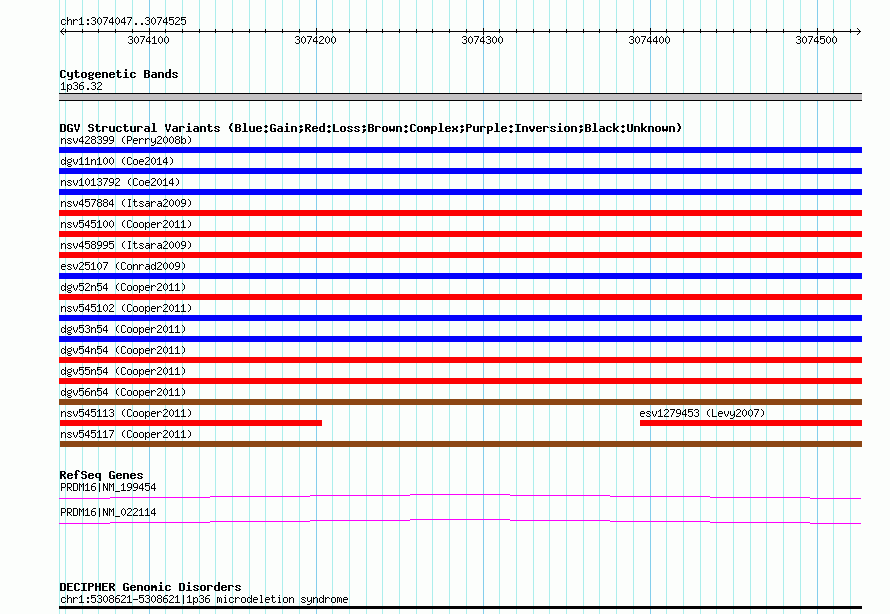Click the DGV Structural Variants track title
The width and height of the screenshot is (890, 614).
pos(371,128)
